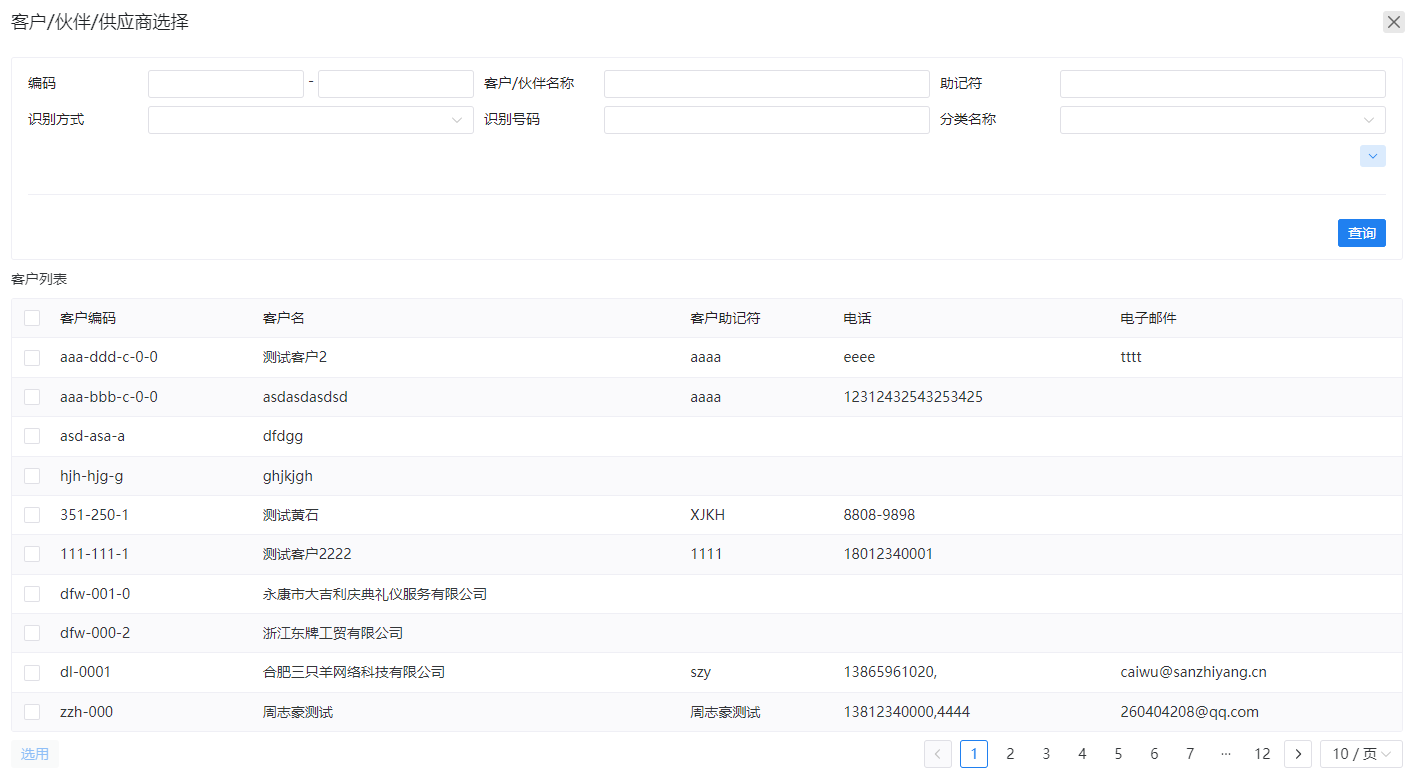Select checkbox for 合肥三只羊网络科技有限公司
This screenshot has height=775, width=1415.
pyautogui.click(x=32, y=672)
